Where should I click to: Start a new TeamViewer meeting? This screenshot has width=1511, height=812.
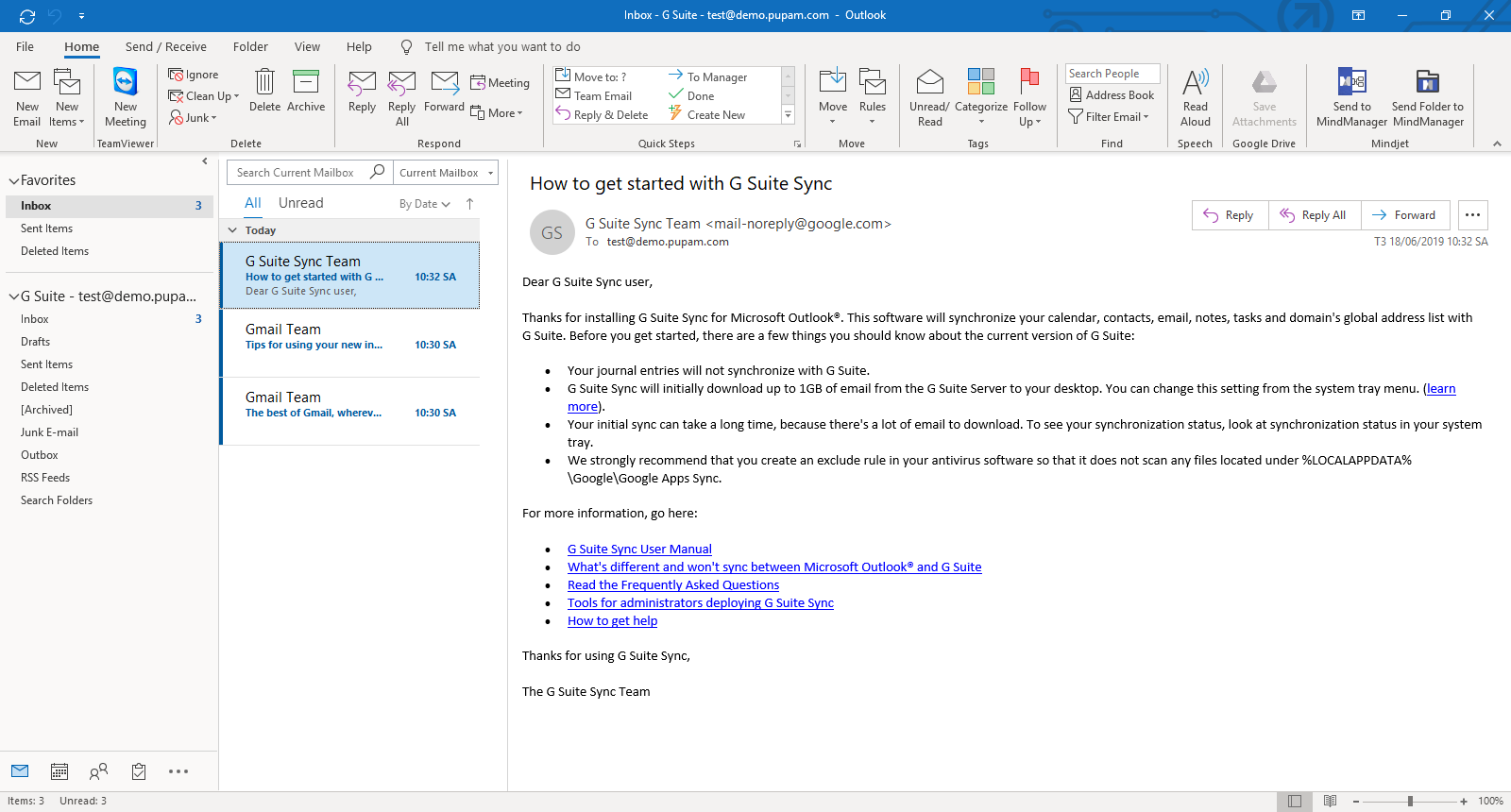[x=126, y=97]
